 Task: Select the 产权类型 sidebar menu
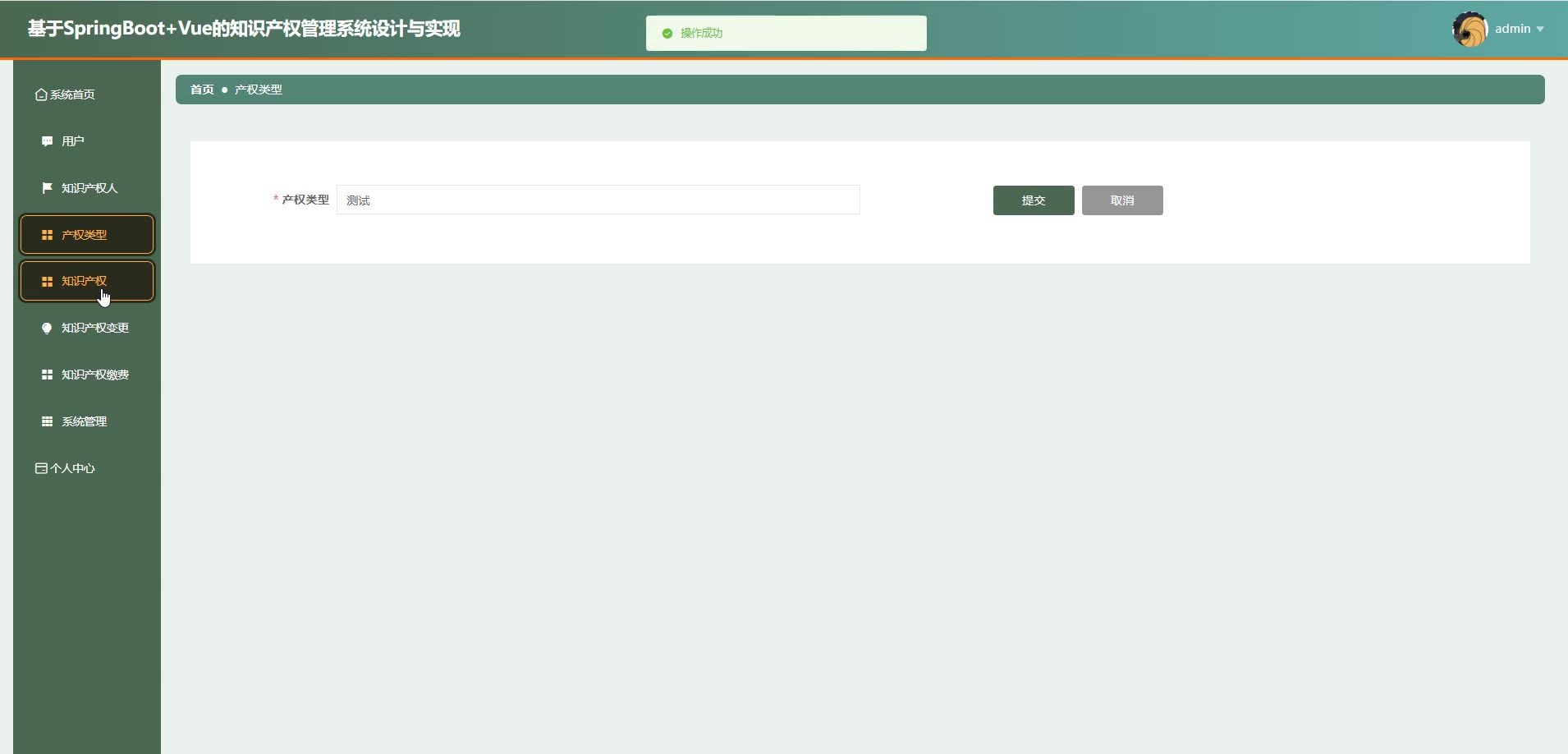pyautogui.click(x=87, y=235)
